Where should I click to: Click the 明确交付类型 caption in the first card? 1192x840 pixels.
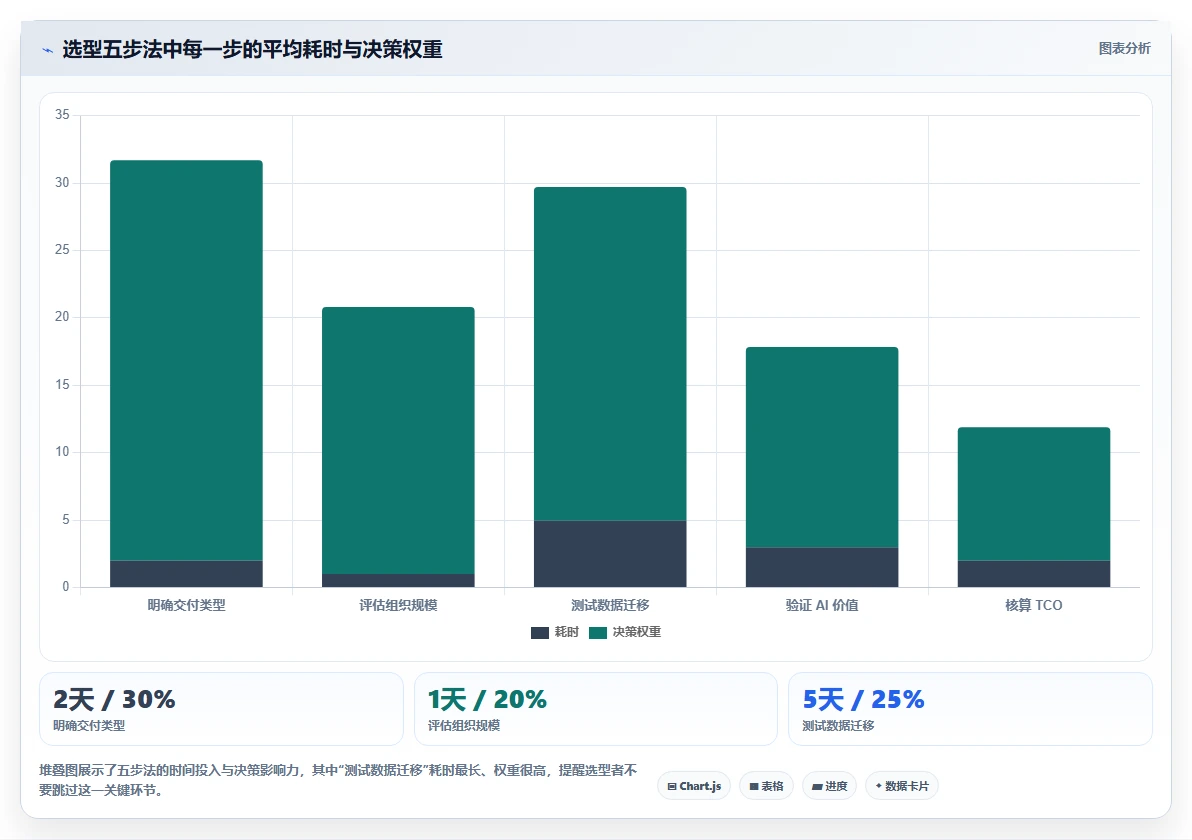click(x=89, y=726)
